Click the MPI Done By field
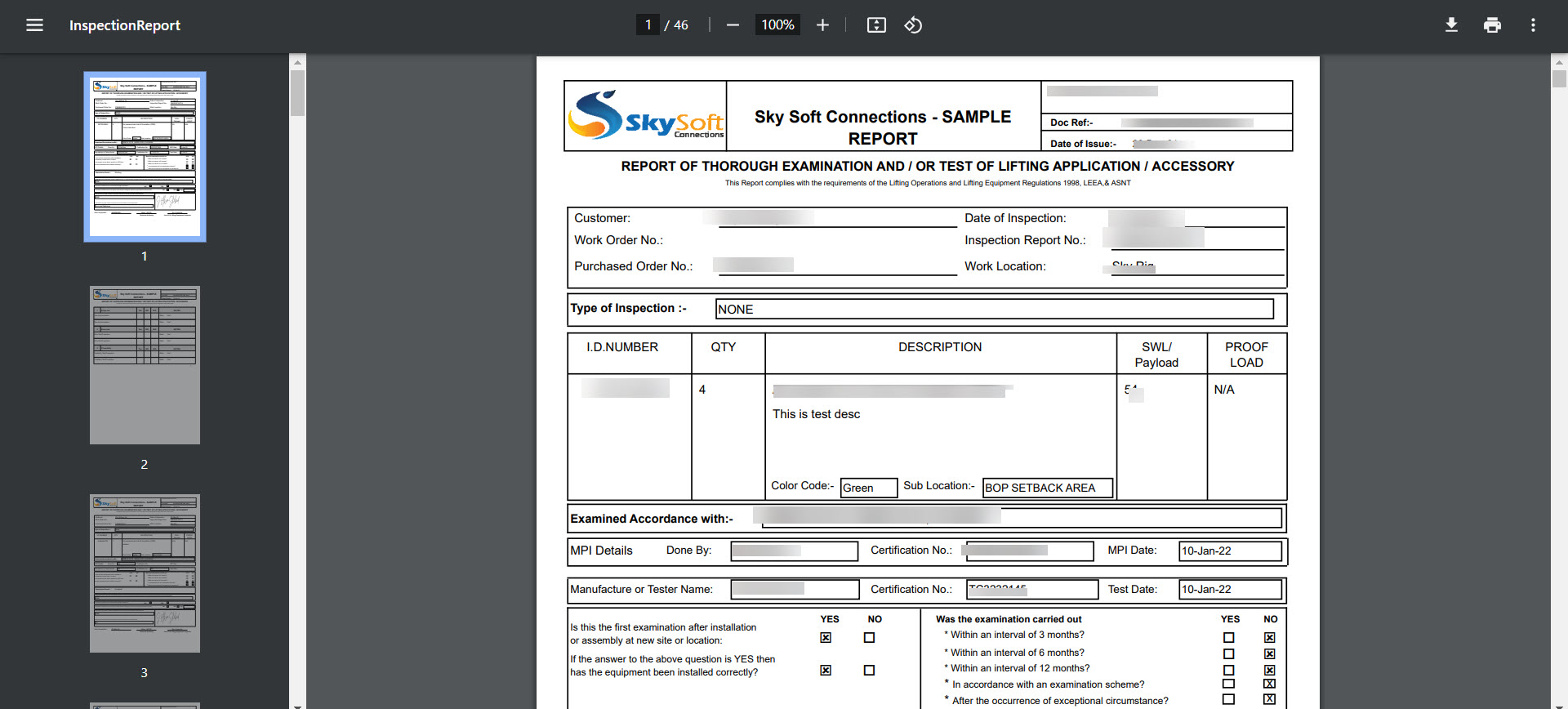Screen dimensions: 1568x709 pos(794,551)
